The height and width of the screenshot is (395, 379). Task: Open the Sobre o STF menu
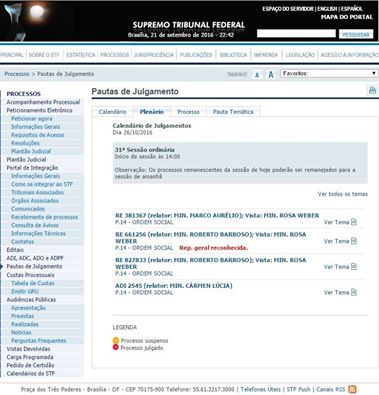coord(44,55)
